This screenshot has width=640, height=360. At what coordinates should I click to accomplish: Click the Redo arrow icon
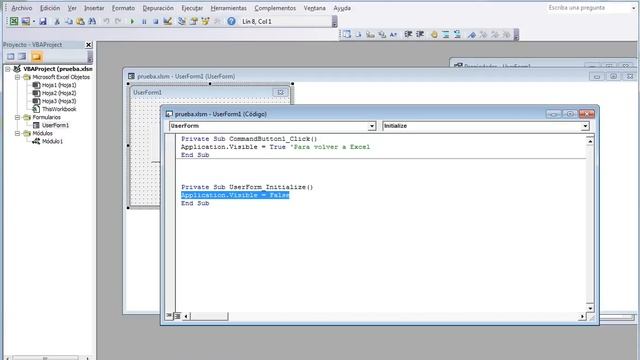(118, 21)
